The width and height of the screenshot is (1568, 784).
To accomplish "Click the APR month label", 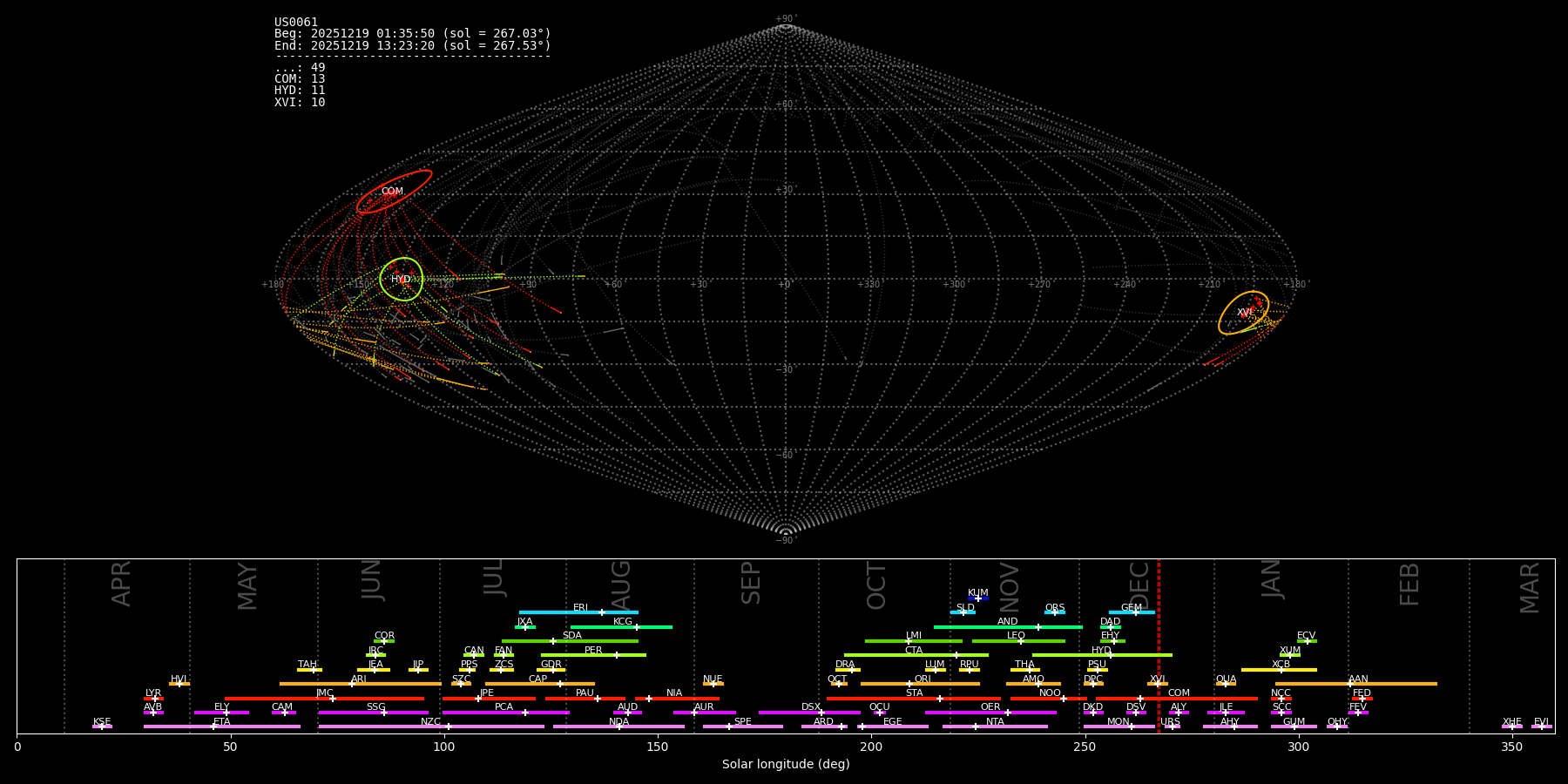I will coord(121,584).
